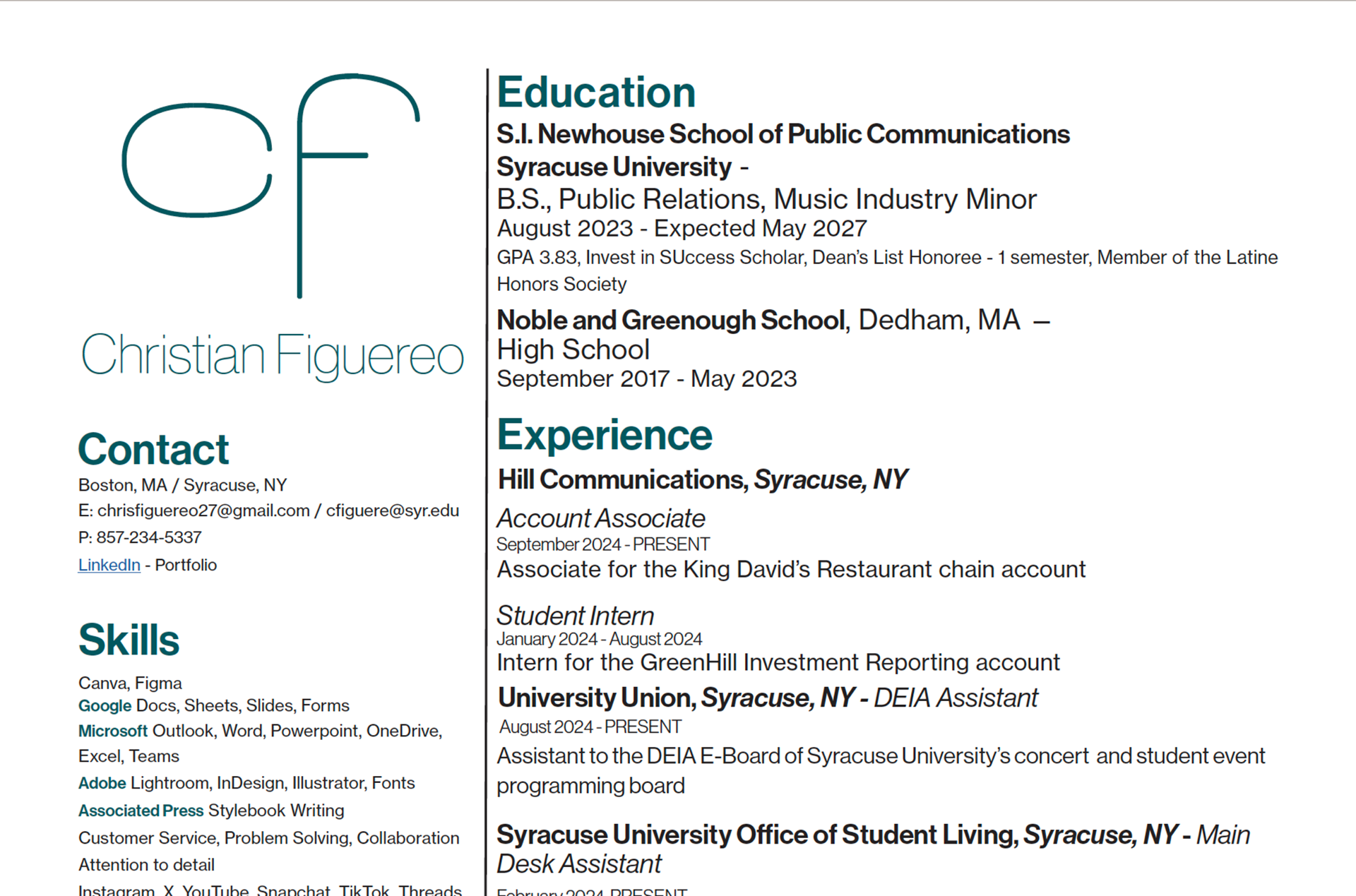Click the Experience section heading
The image size is (1356, 896).
click(x=605, y=435)
